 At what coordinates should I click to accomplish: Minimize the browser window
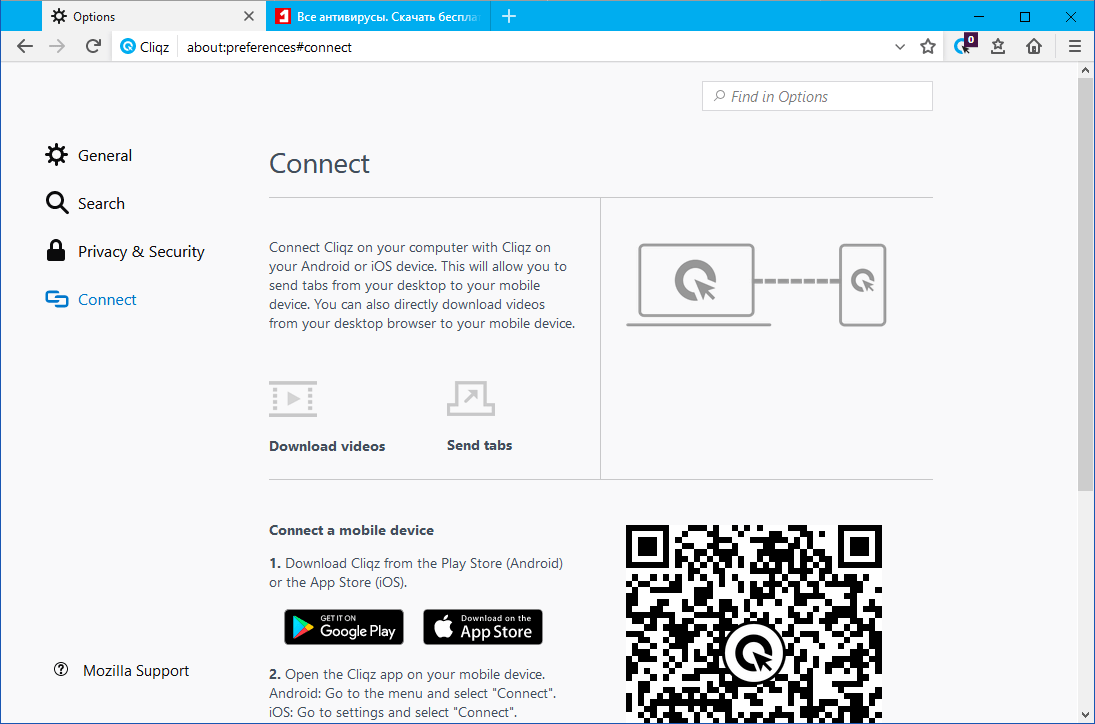coord(979,16)
